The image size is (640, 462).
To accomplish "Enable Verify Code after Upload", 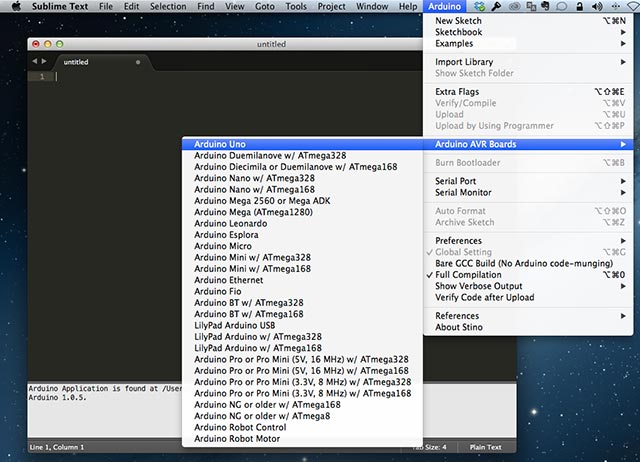I will [484, 297].
